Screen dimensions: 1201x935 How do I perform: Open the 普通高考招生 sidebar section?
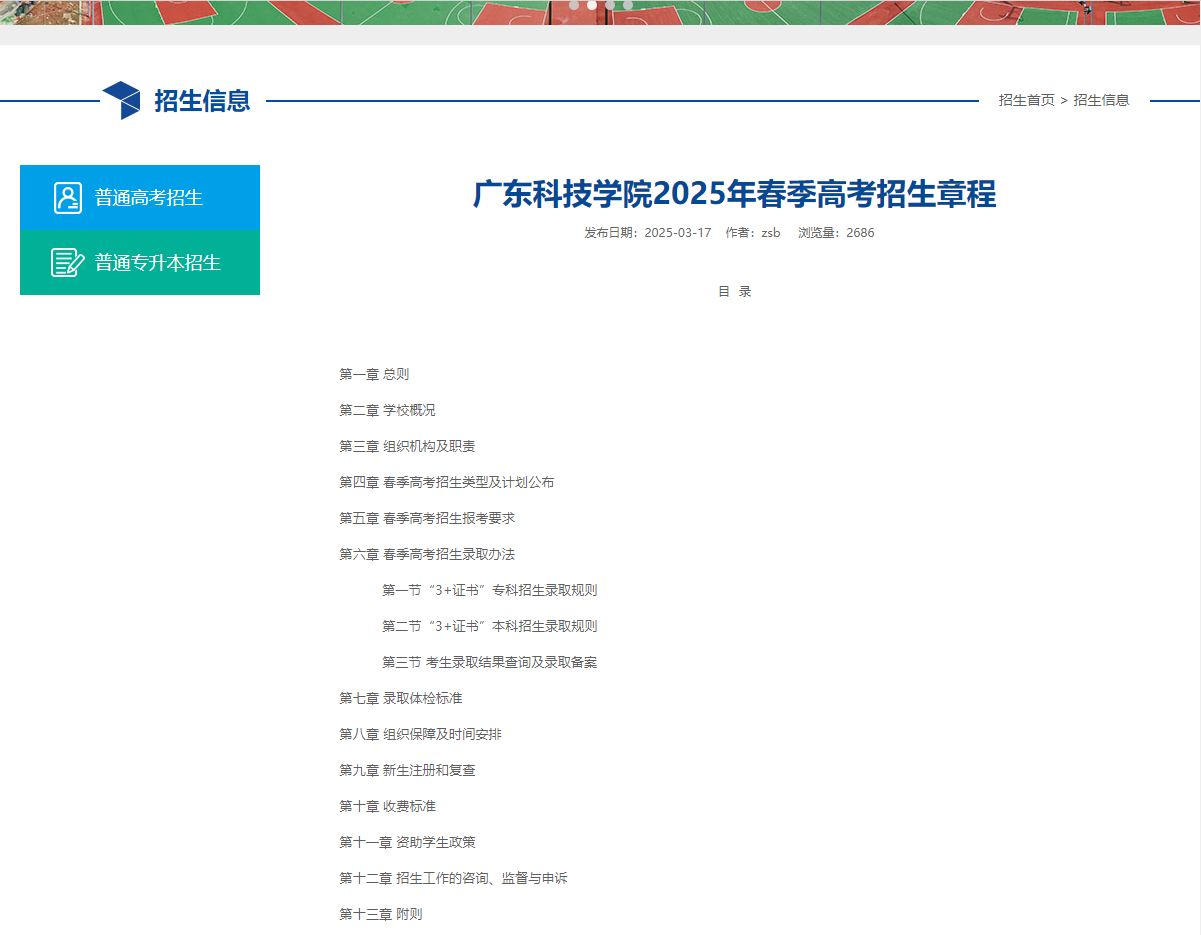[140, 197]
